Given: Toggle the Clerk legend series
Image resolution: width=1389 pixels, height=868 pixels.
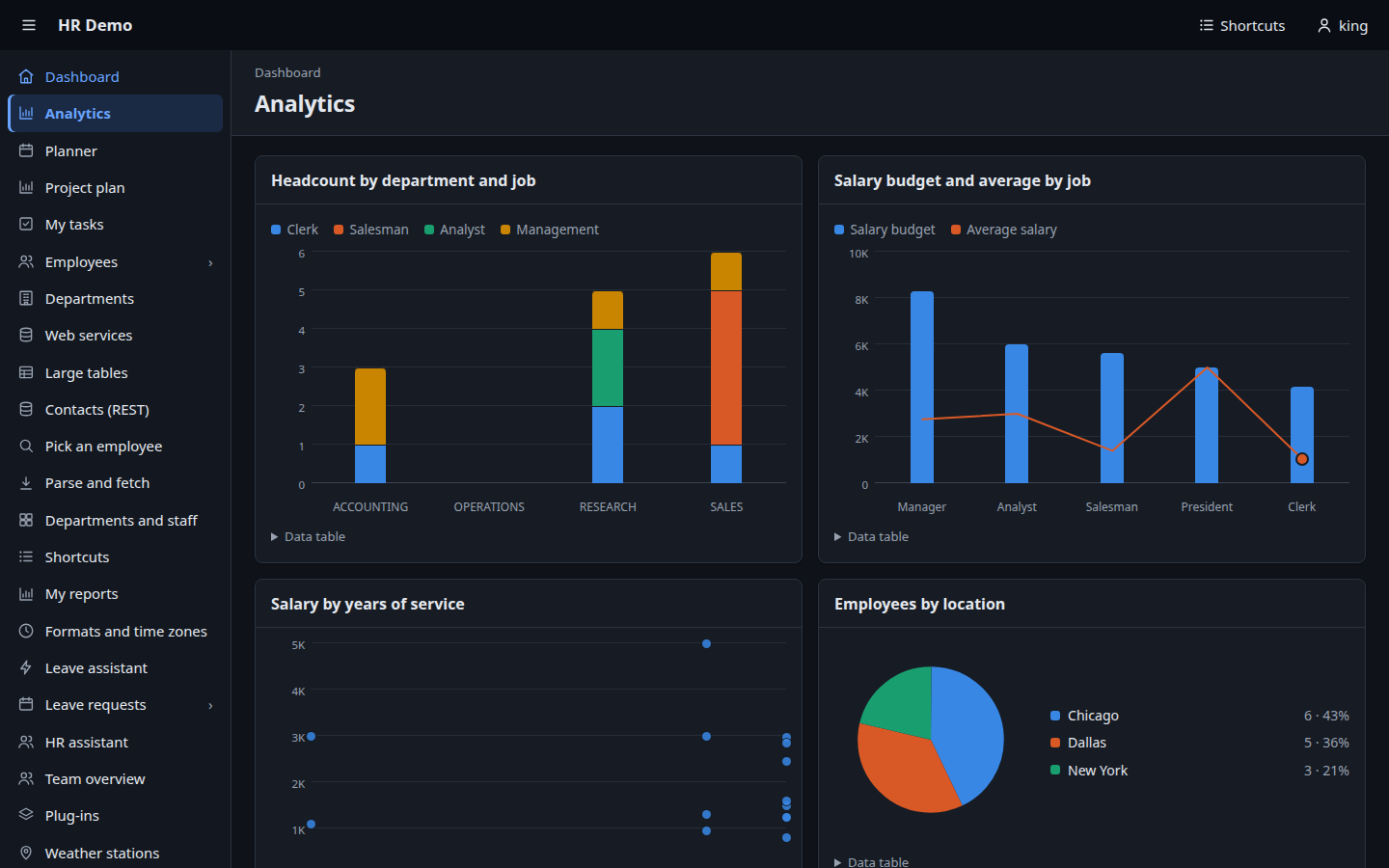Looking at the screenshot, I should (294, 230).
